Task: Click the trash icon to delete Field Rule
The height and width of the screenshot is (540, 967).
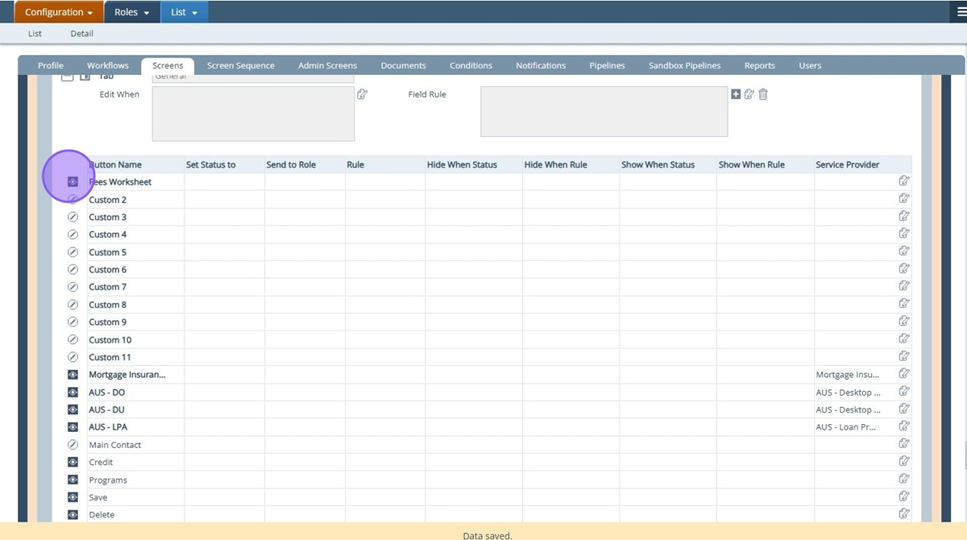Action: click(763, 94)
